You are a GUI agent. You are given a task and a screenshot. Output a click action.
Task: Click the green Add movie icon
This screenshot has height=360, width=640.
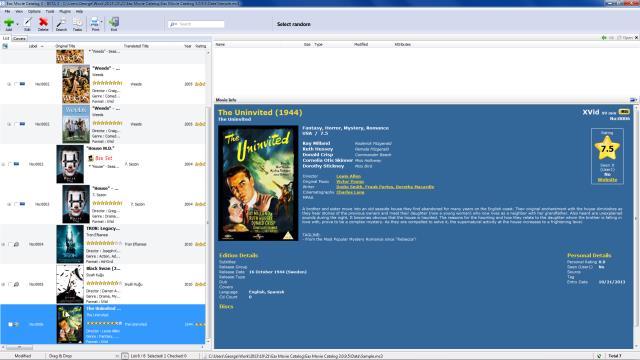9,22
